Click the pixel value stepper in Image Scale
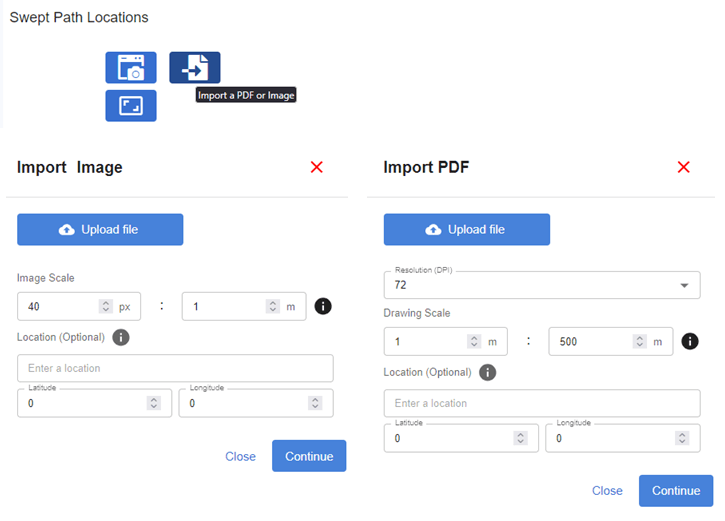Screen dimensions: 725x521 105,306
